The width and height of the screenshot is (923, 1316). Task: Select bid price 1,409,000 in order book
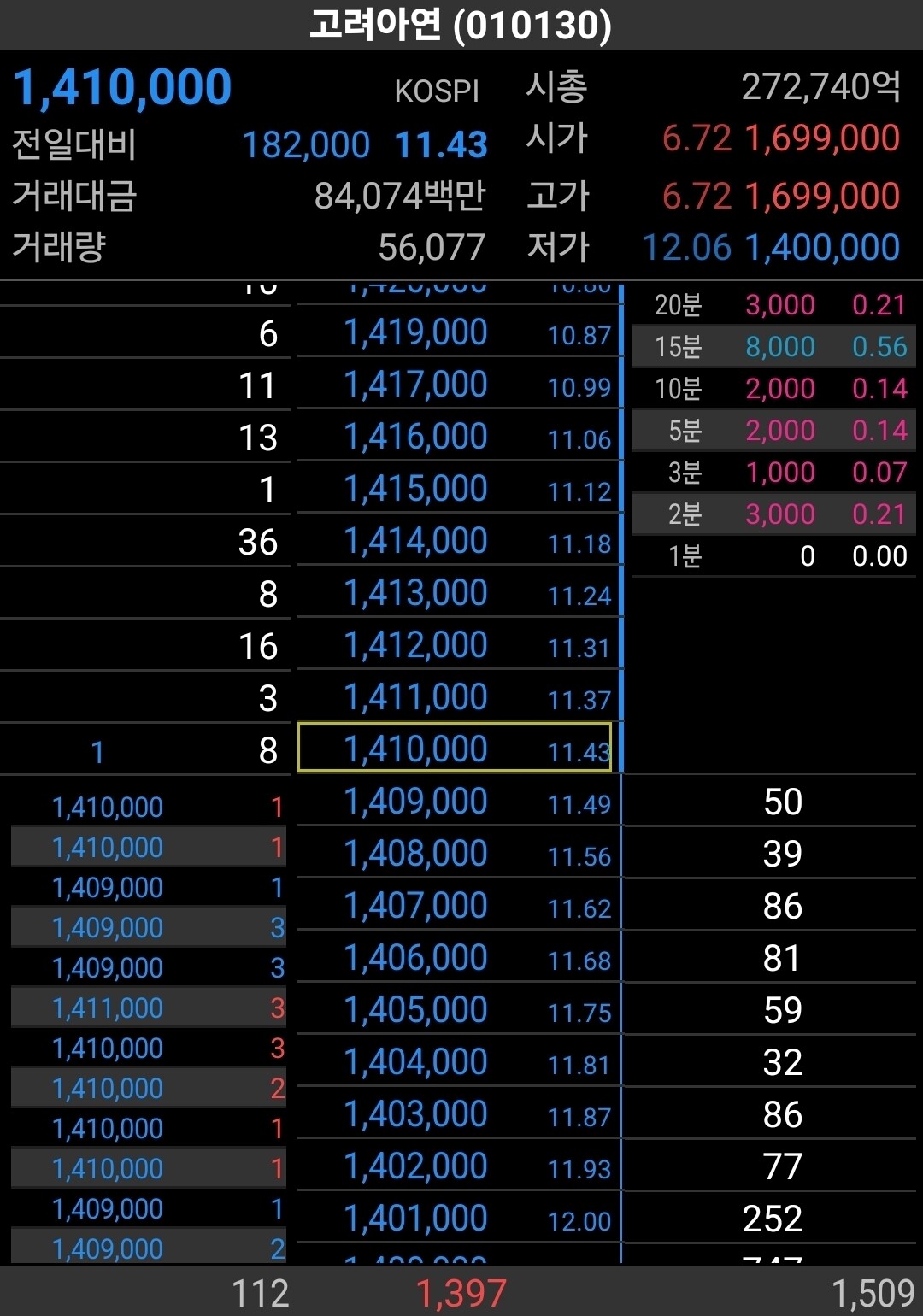click(x=415, y=802)
